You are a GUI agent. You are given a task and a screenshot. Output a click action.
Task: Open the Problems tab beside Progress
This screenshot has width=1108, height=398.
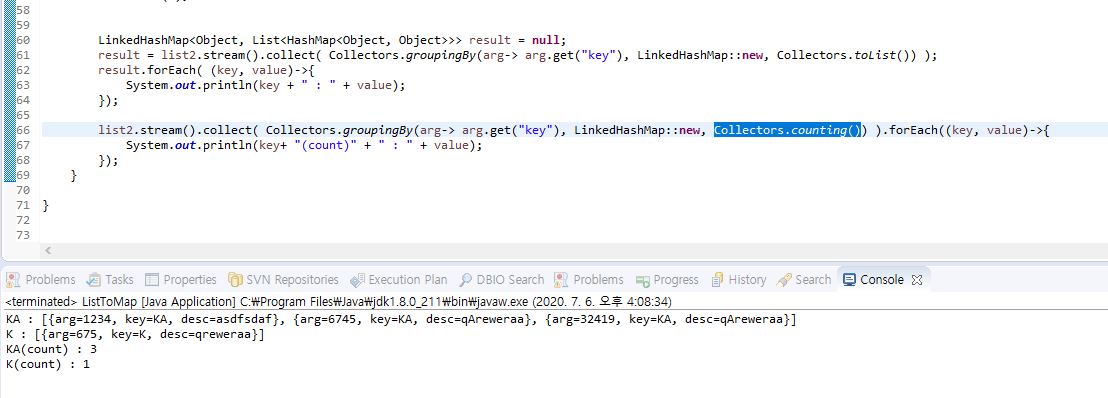589,279
